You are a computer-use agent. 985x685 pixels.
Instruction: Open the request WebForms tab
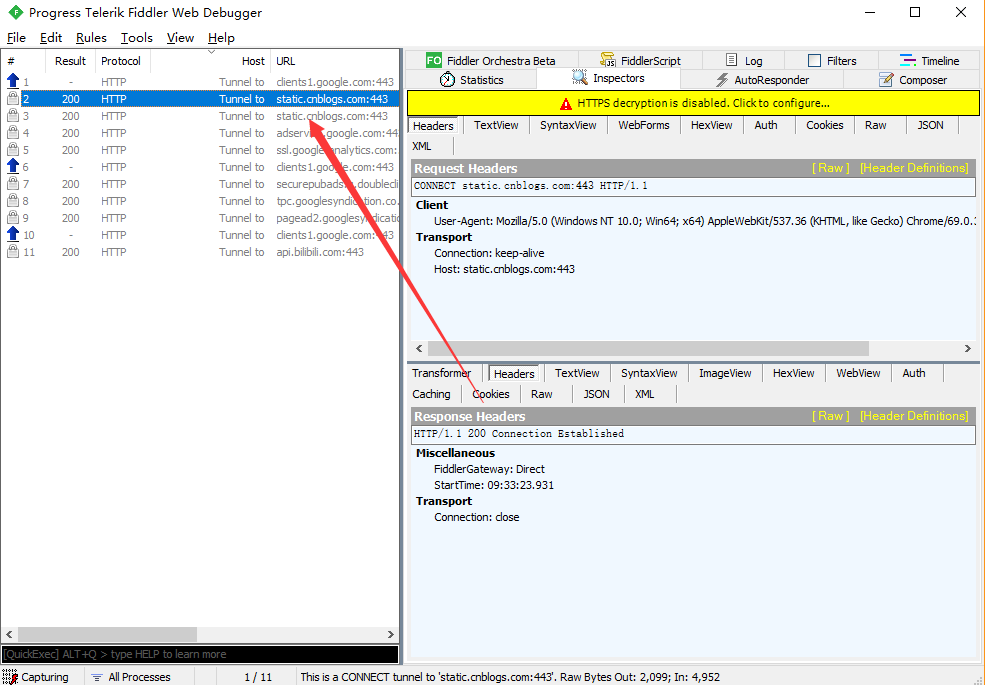pos(643,125)
